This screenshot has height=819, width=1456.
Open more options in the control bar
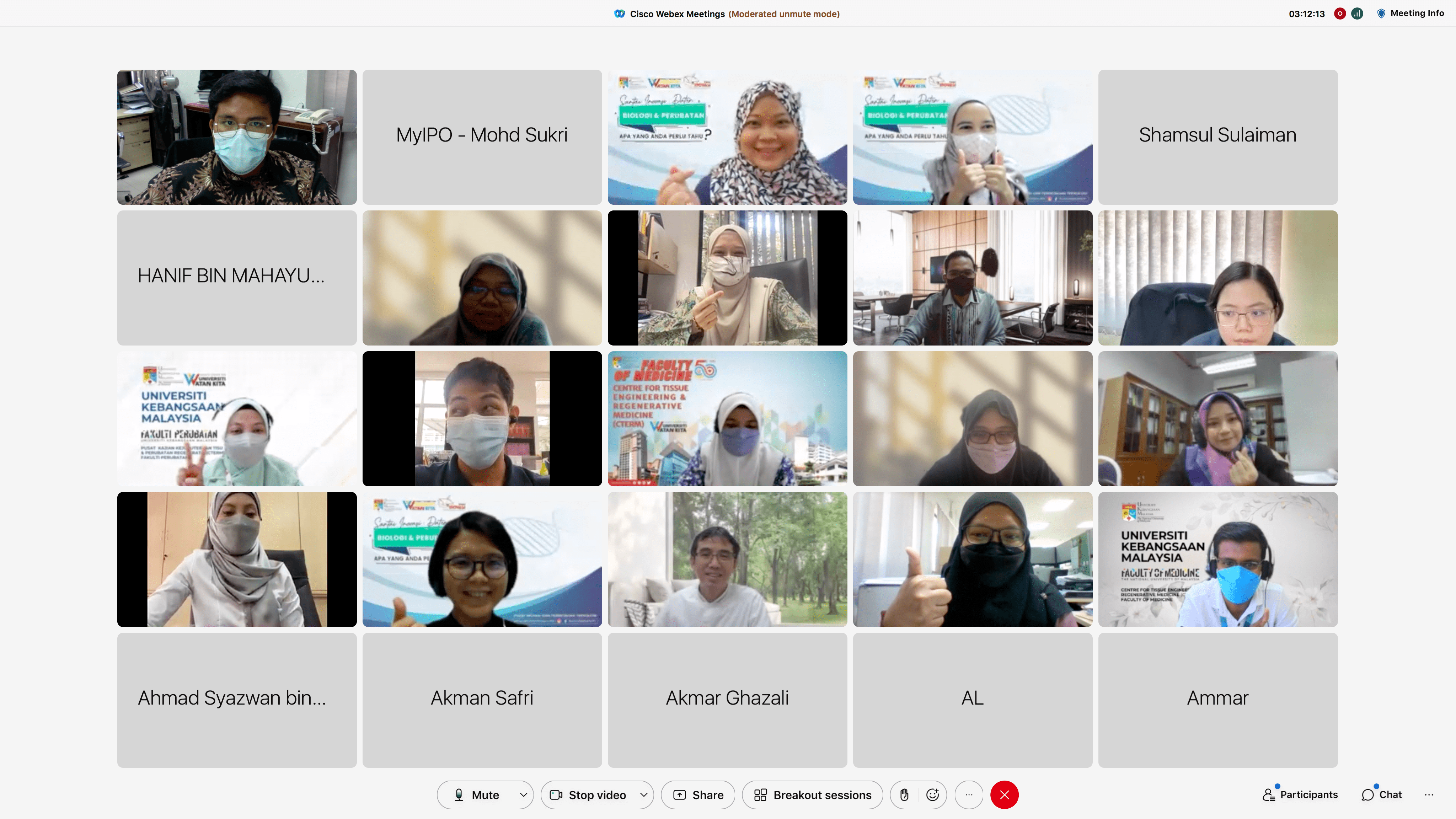coord(969,795)
